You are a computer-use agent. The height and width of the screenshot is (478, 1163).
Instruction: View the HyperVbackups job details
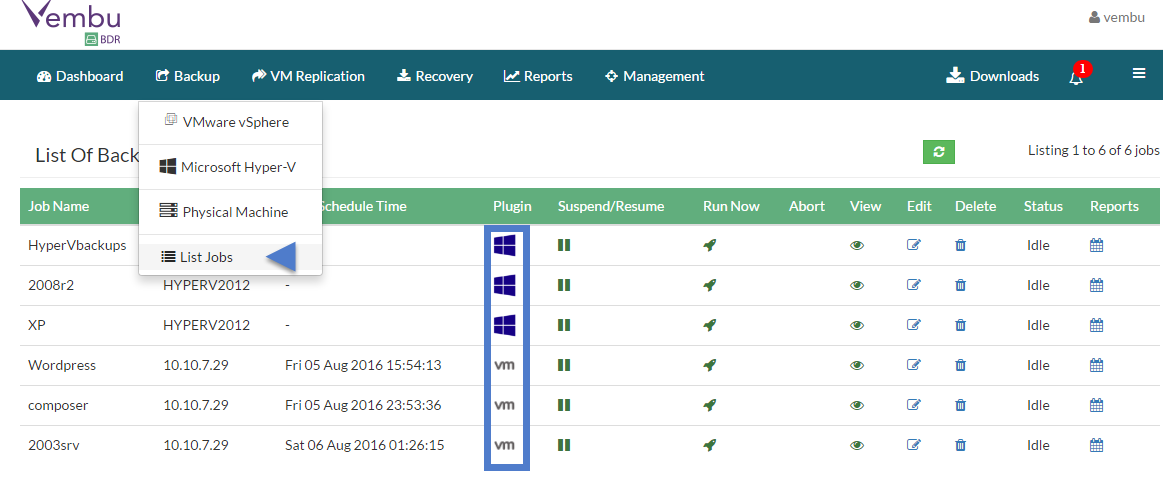[857, 245]
